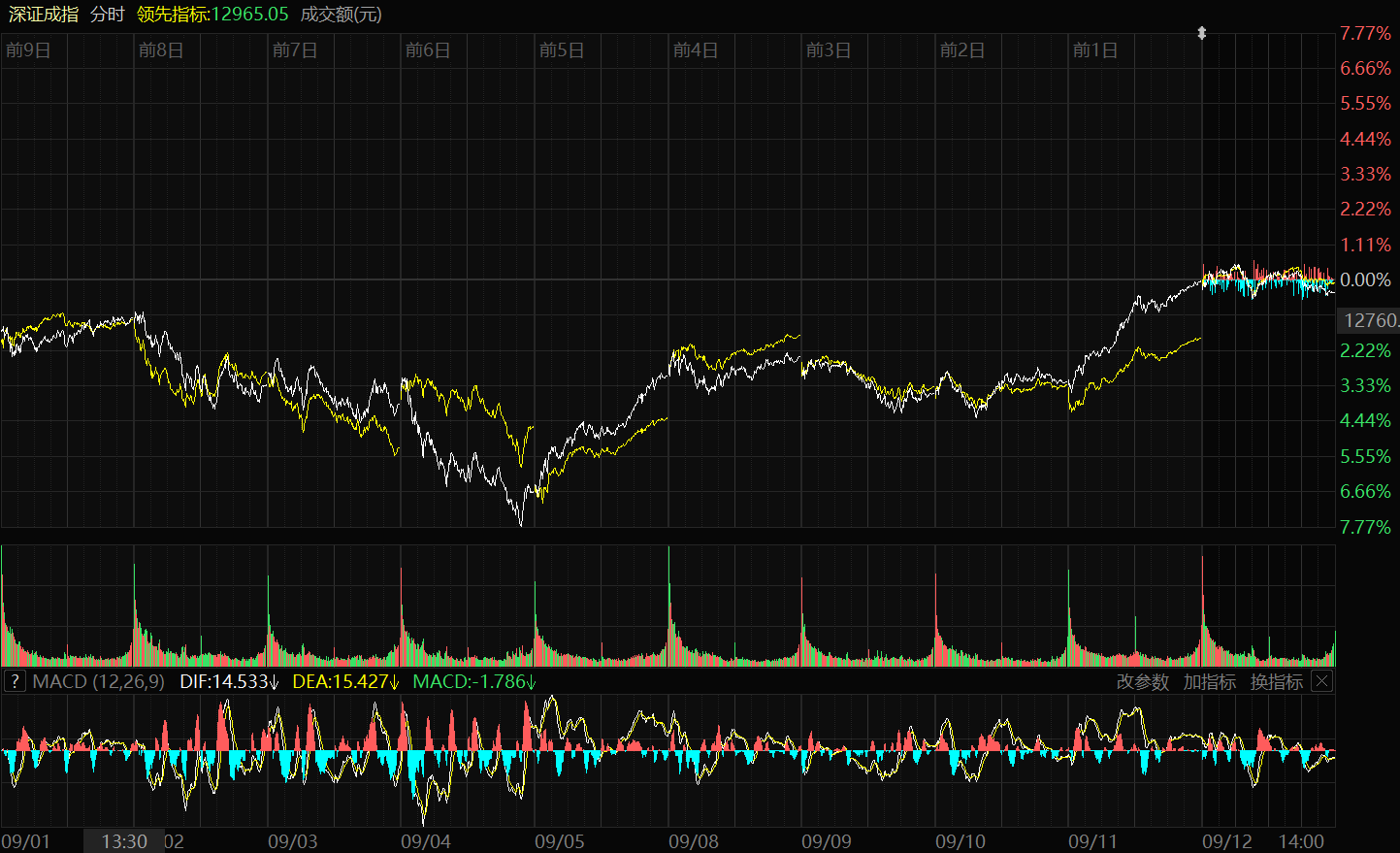Open 改参数 to change MACD parameters
This screenshot has height=853, width=1400.
(x=1143, y=682)
